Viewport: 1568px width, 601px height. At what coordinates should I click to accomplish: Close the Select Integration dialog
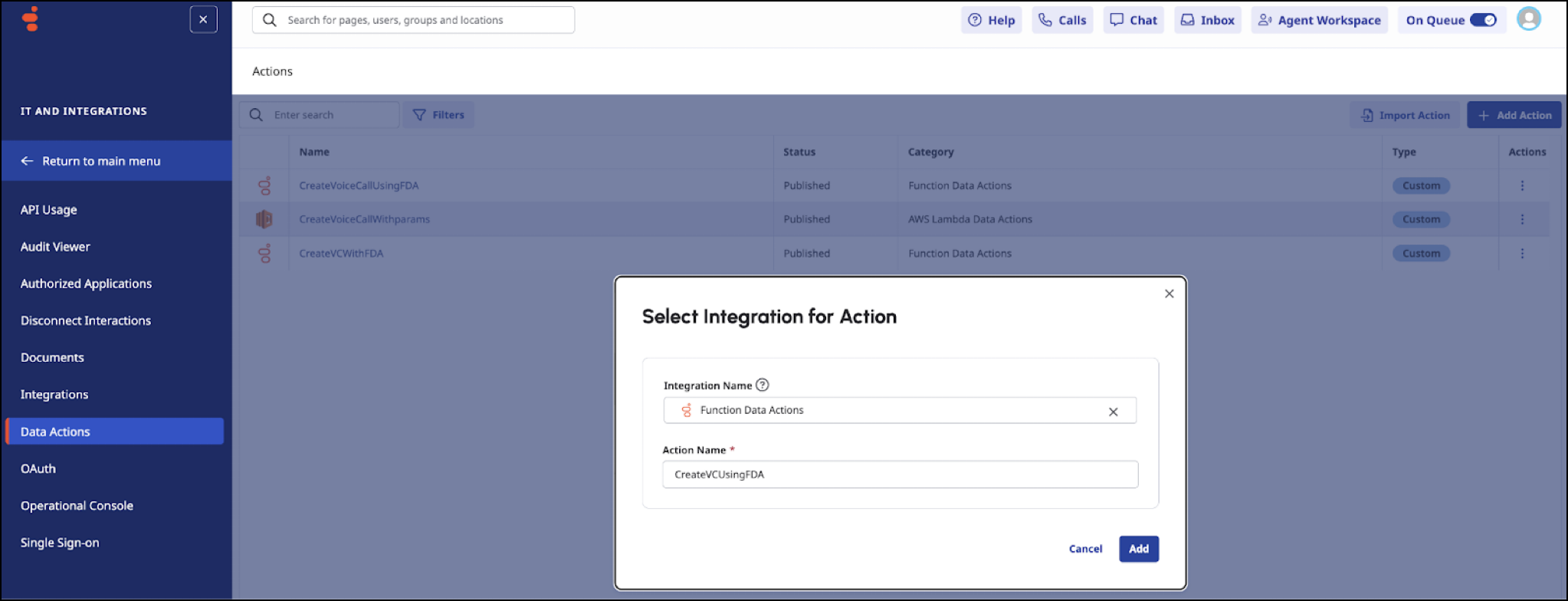point(1169,294)
